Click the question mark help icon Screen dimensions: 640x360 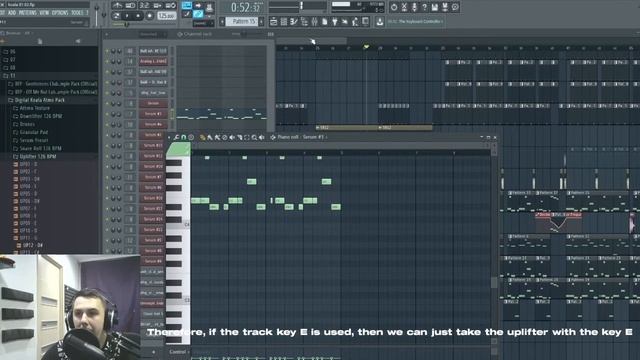pos(424,7)
